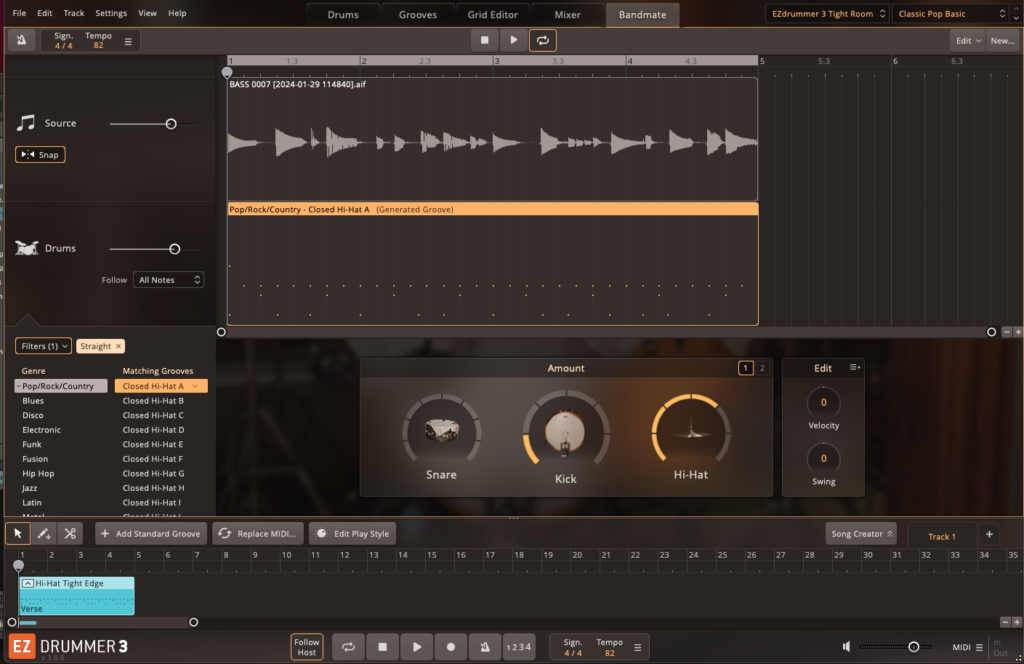Click Add Standard Groove button

(x=152, y=534)
